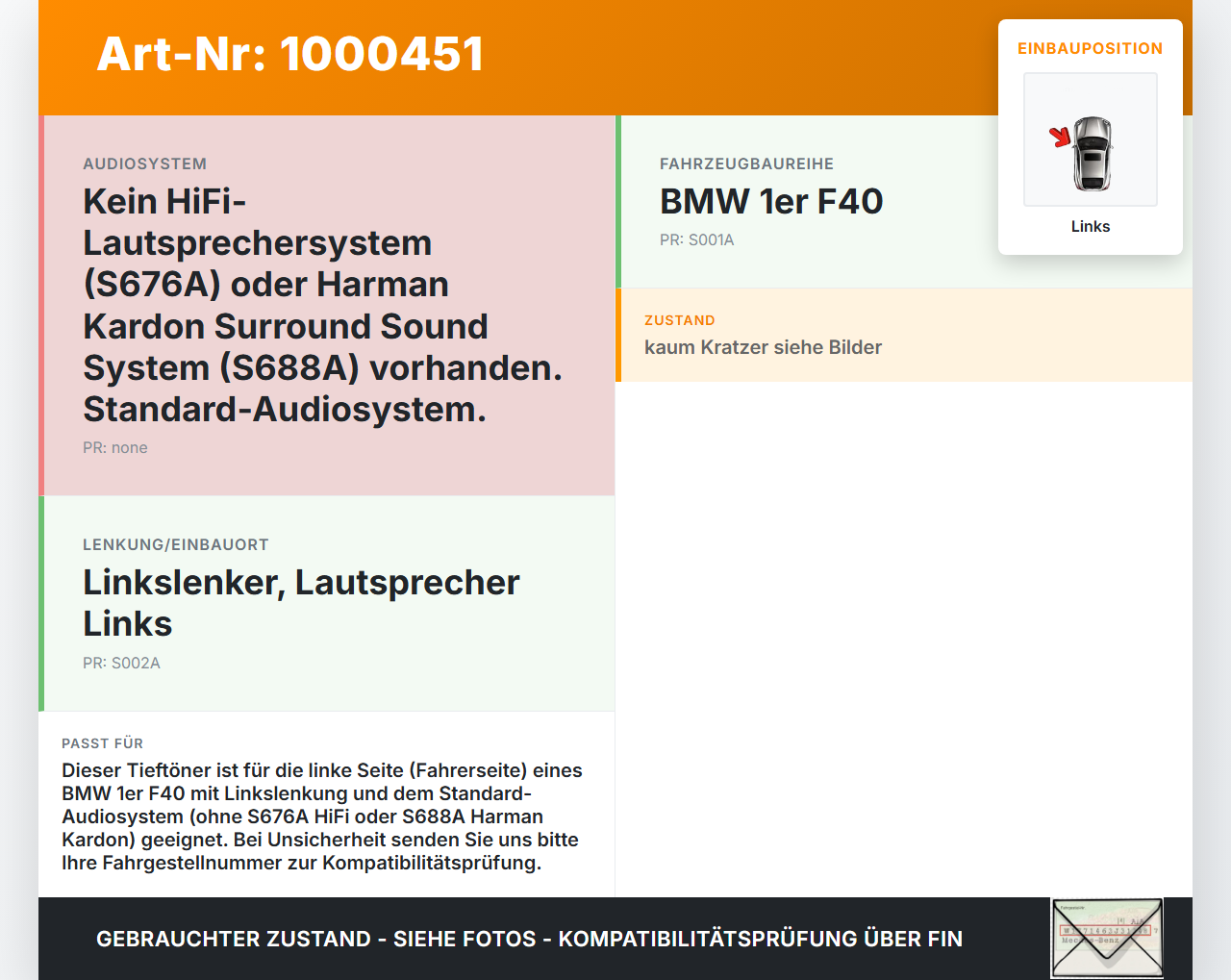
Task: Click 'PR: S002A' text
Action: pos(121,663)
